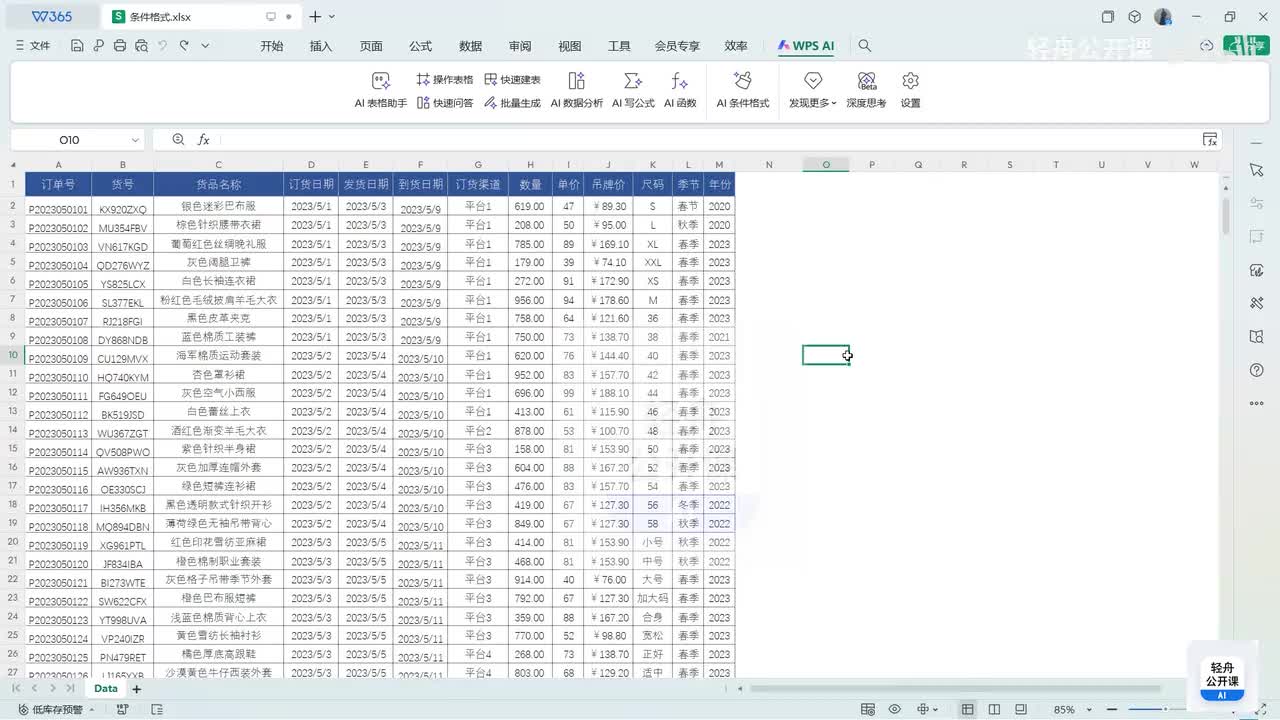Click the zoom magnifier beside formula bar
Screen dimensions: 1280x720
pos(179,140)
